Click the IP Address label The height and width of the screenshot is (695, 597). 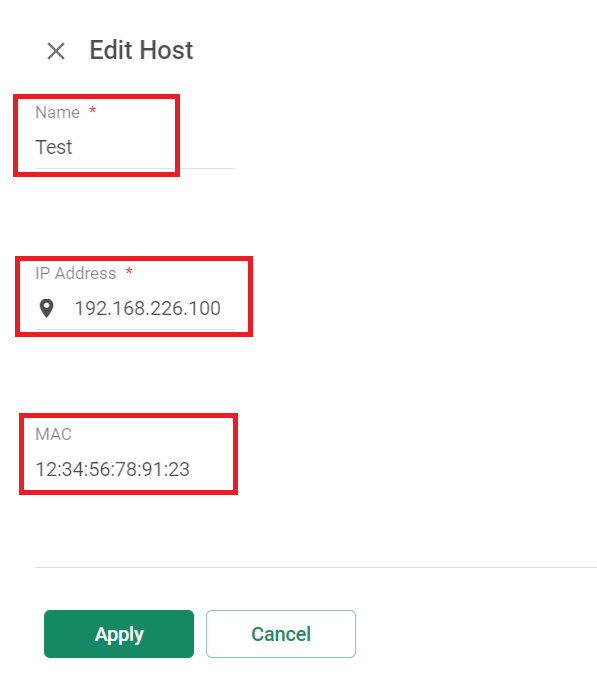[76, 273]
